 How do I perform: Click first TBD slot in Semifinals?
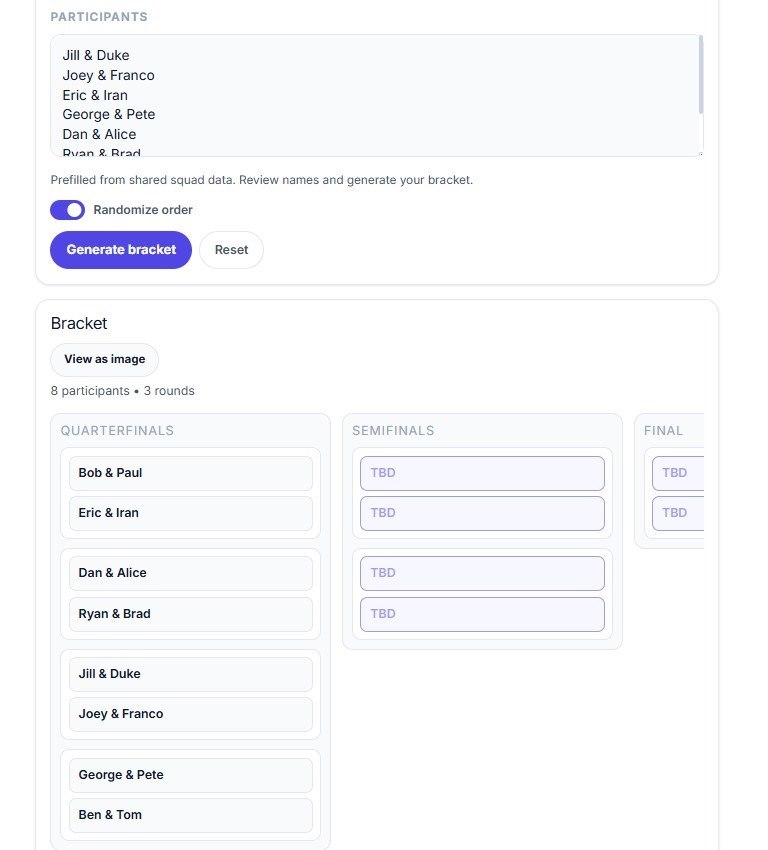tap(482, 473)
